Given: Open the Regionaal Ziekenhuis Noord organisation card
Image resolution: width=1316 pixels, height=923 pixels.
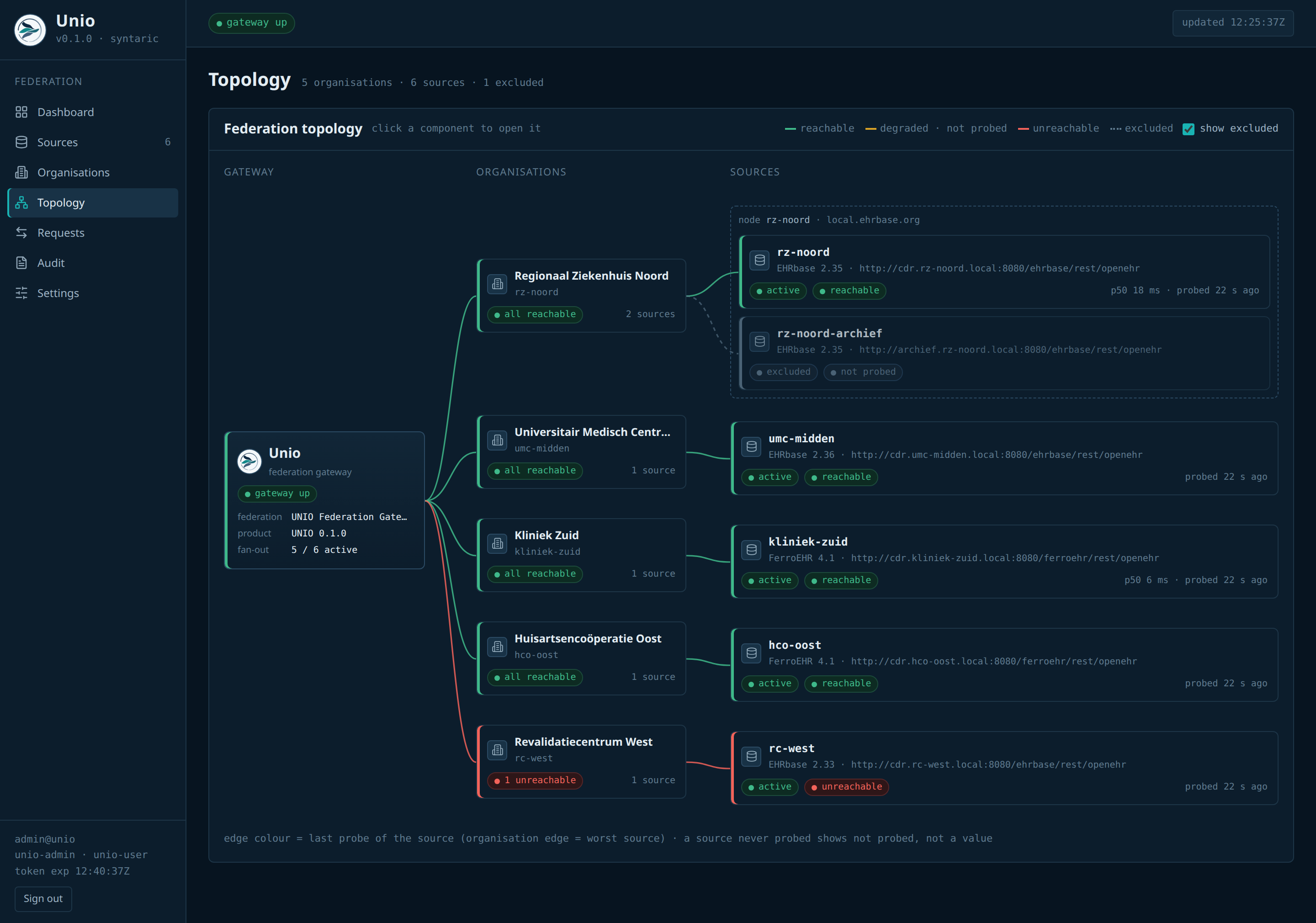Looking at the screenshot, I should (x=581, y=295).
